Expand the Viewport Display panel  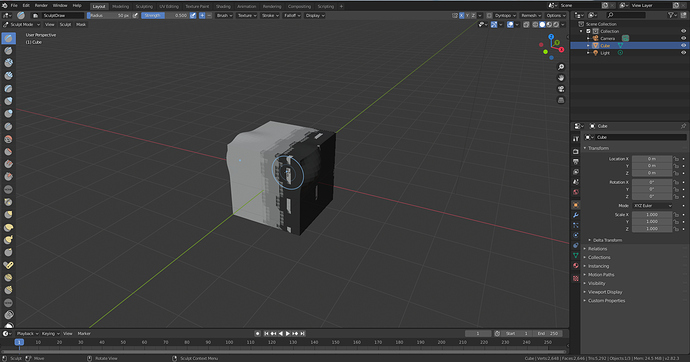(605, 292)
